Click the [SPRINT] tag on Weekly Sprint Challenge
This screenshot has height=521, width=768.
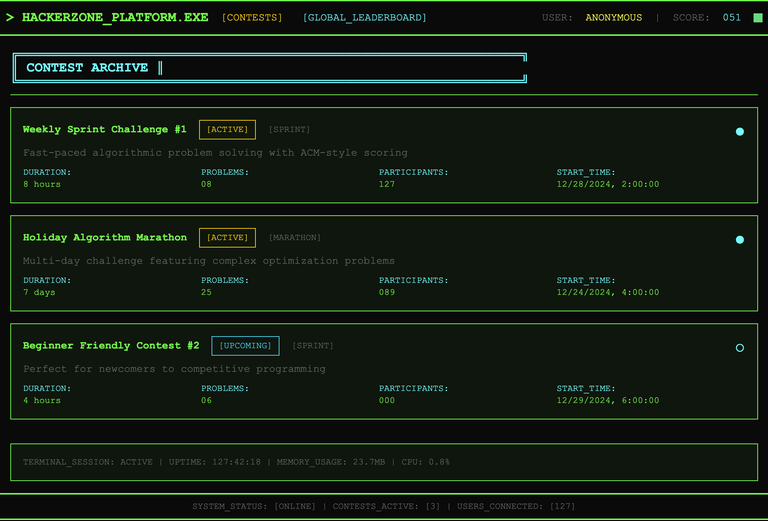289,130
